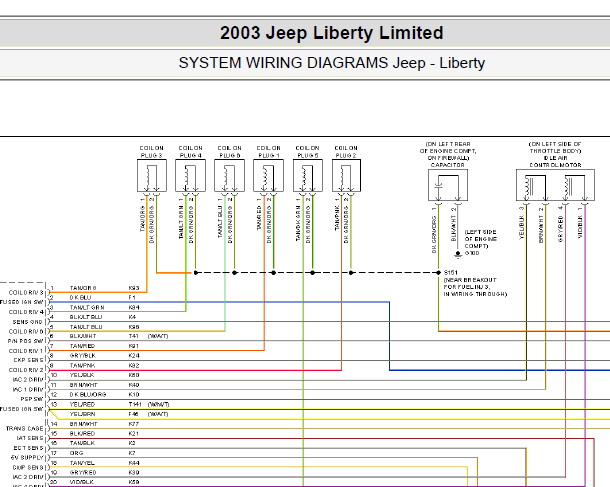The width and height of the screenshot is (610, 487).
Task: Click the 'G100' ground label
Action: pyautogui.click(x=472, y=253)
